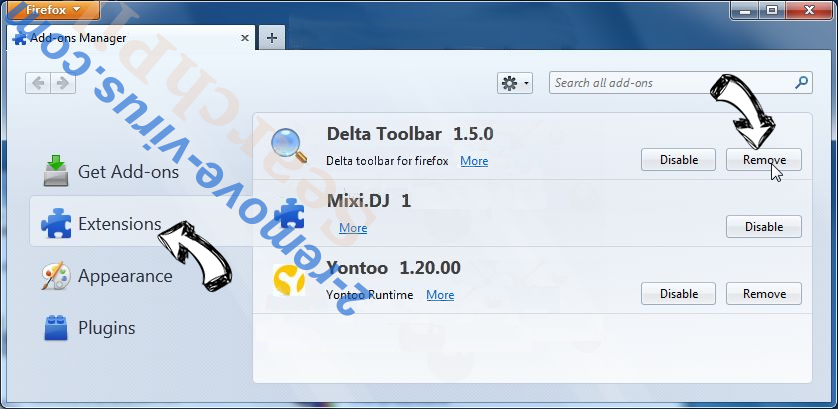
Task: Disable the Yontoo extension
Action: click(x=678, y=294)
